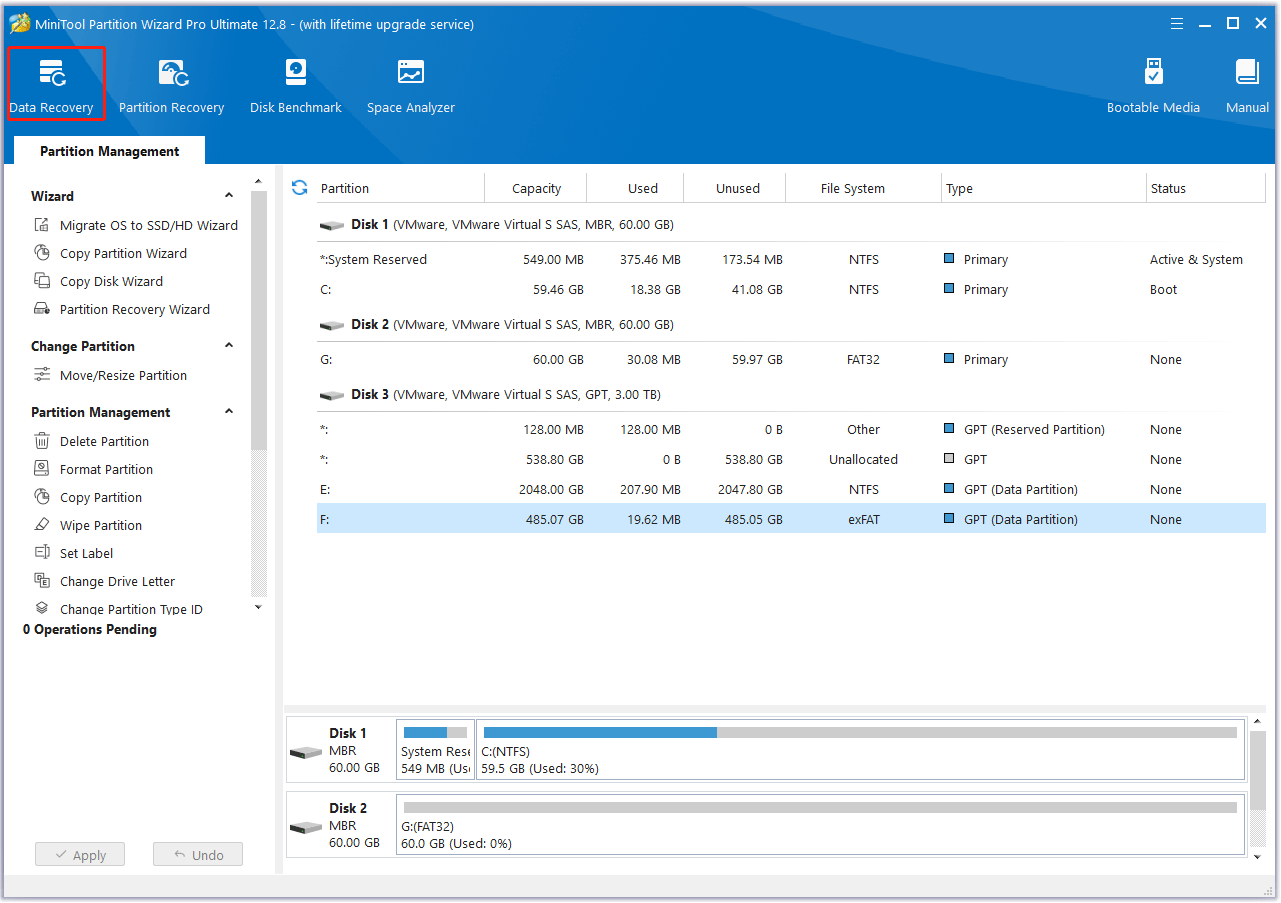The height and width of the screenshot is (903, 1281).
Task: Sort by the Capacity column header
Action: 536,188
